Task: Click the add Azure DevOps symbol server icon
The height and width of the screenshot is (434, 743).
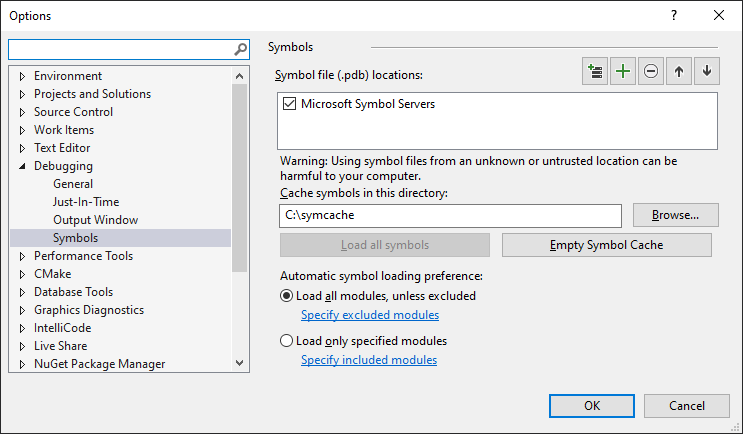Action: click(x=596, y=72)
